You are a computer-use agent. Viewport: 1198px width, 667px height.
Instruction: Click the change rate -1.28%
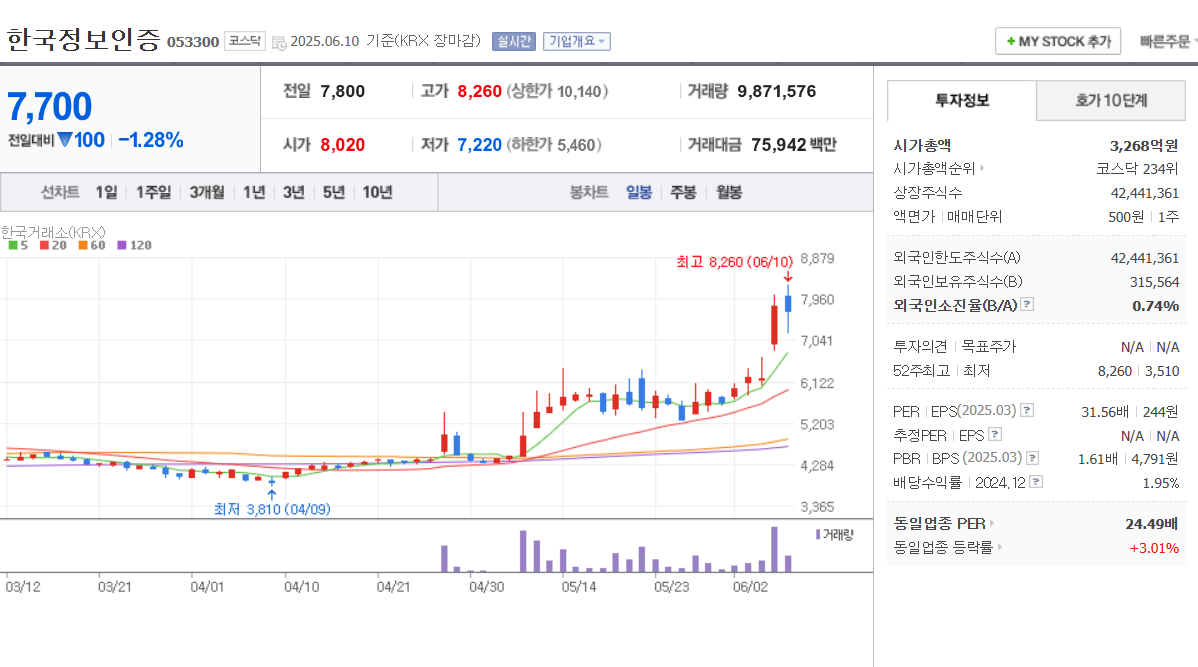click(151, 141)
